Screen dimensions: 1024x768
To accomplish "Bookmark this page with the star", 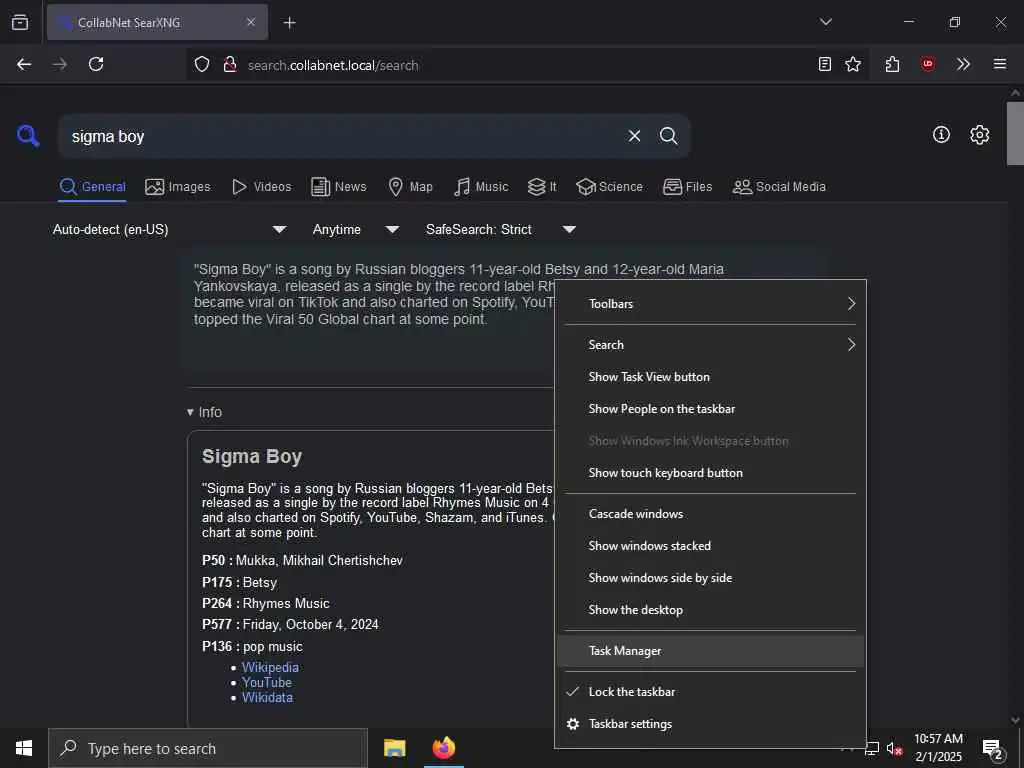I will coord(853,64).
